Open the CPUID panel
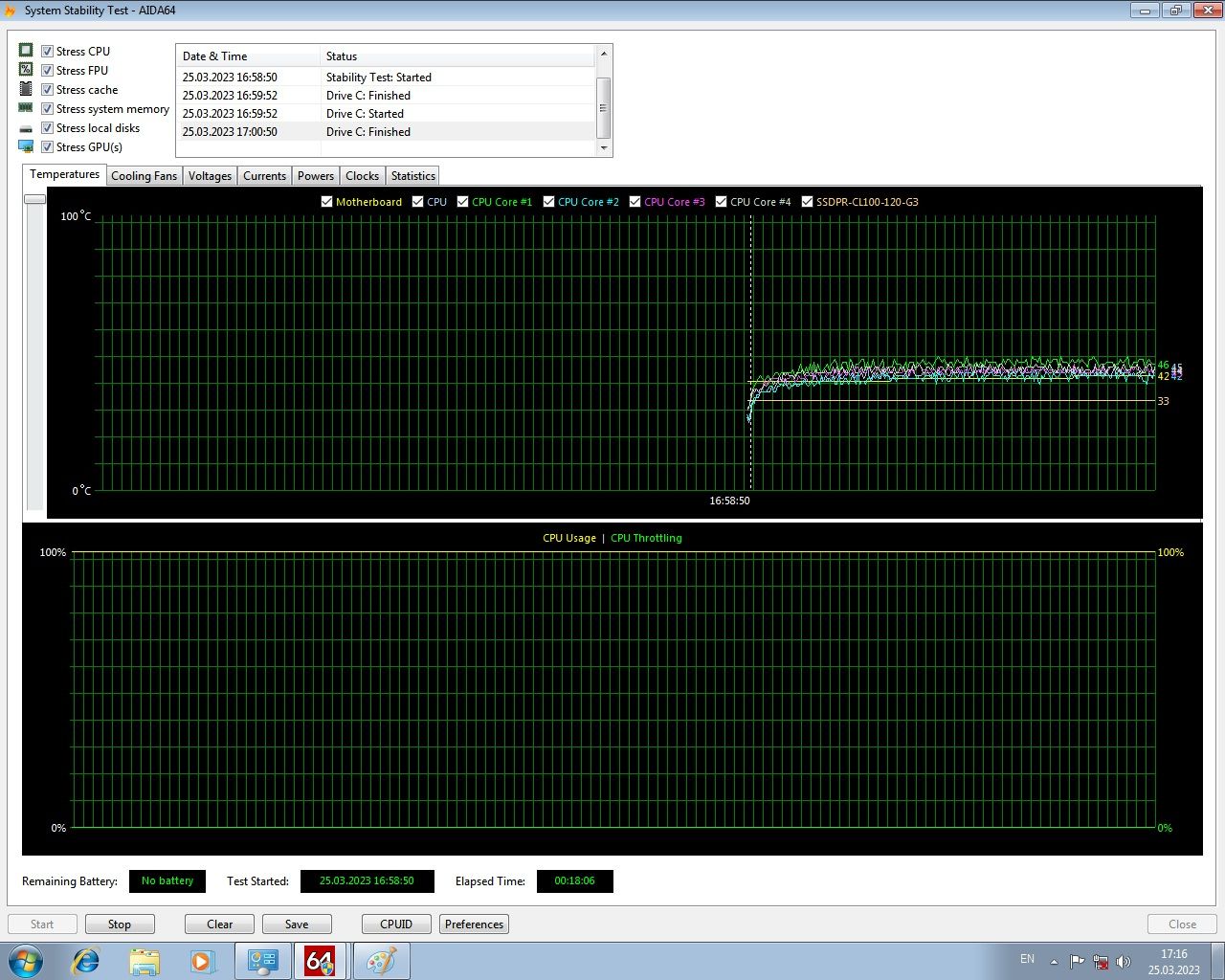 pyautogui.click(x=396, y=924)
